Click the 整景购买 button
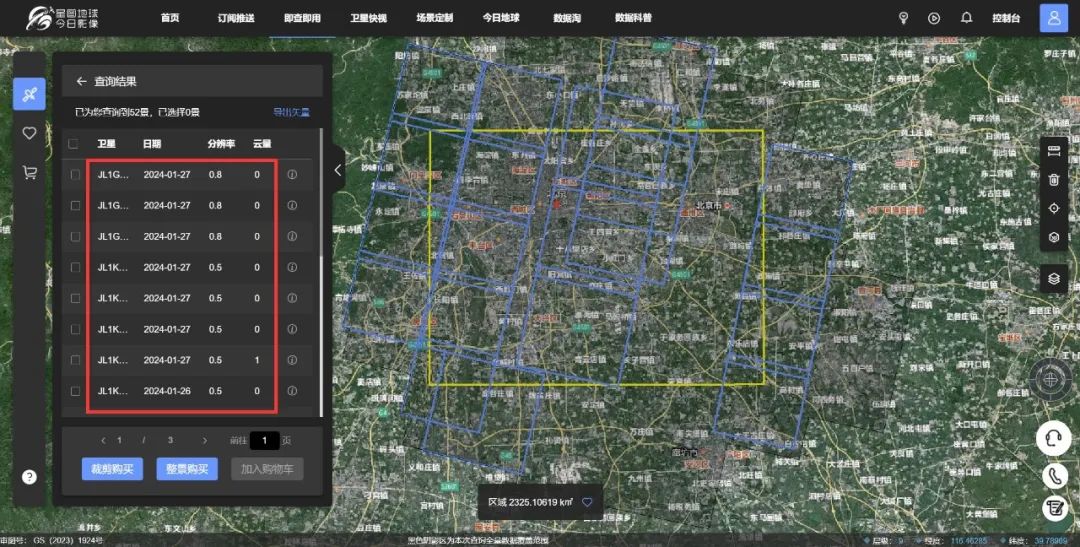Image resolution: width=1080 pixels, height=547 pixels. point(187,469)
